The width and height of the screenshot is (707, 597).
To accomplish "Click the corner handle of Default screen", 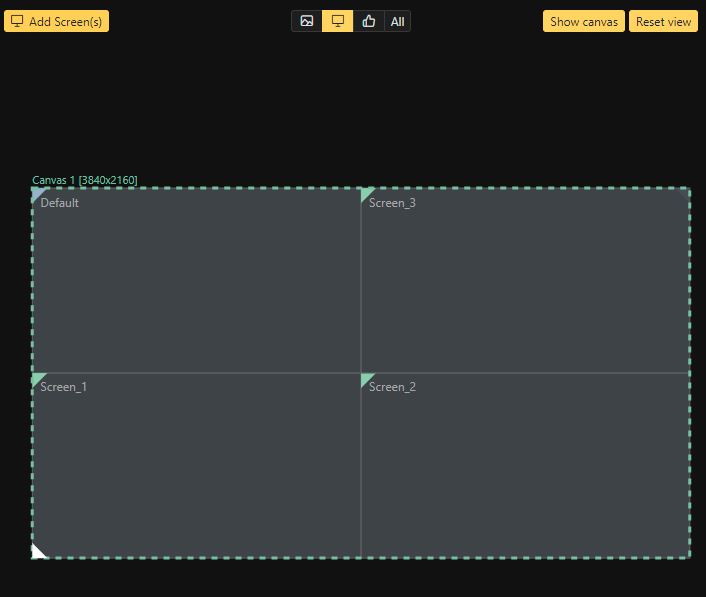I will coord(37,194).
